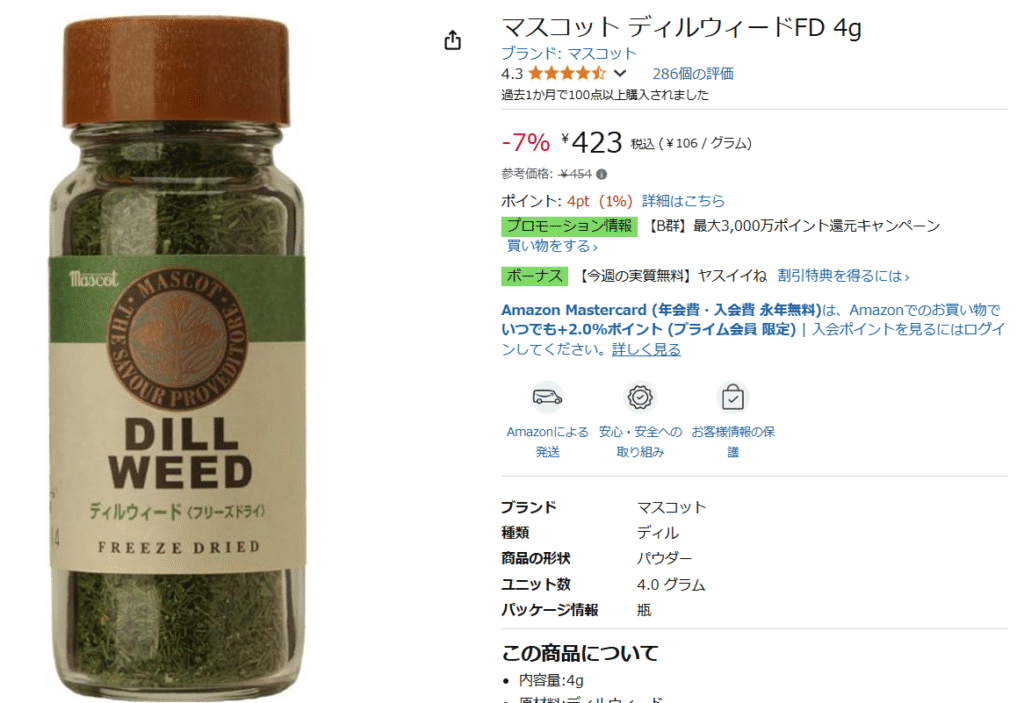This screenshot has height=703, width=1024.
Task: Open 割引特典を得るには discount link
Action: pos(843,276)
